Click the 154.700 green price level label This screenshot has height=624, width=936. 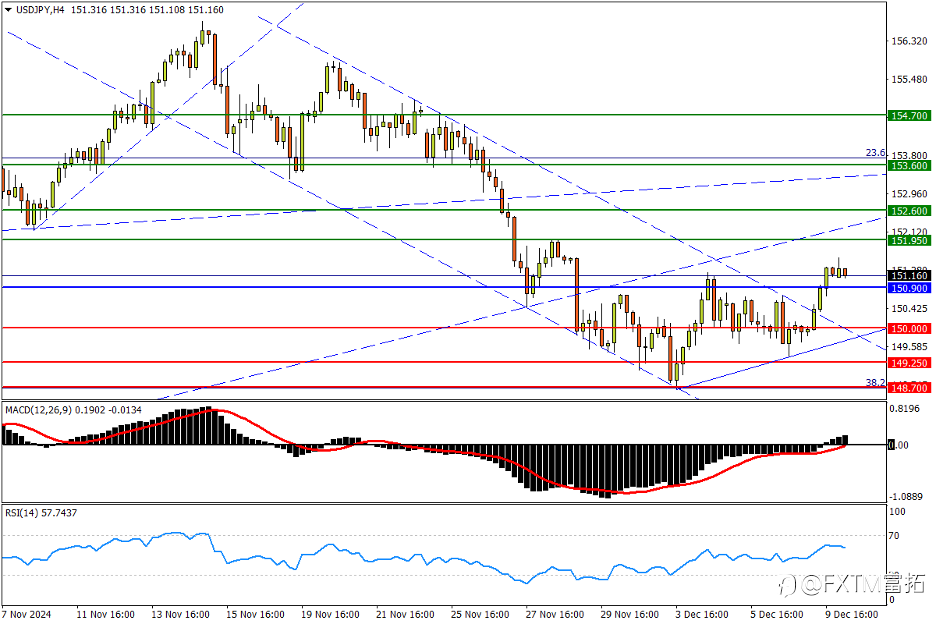pyautogui.click(x=909, y=115)
